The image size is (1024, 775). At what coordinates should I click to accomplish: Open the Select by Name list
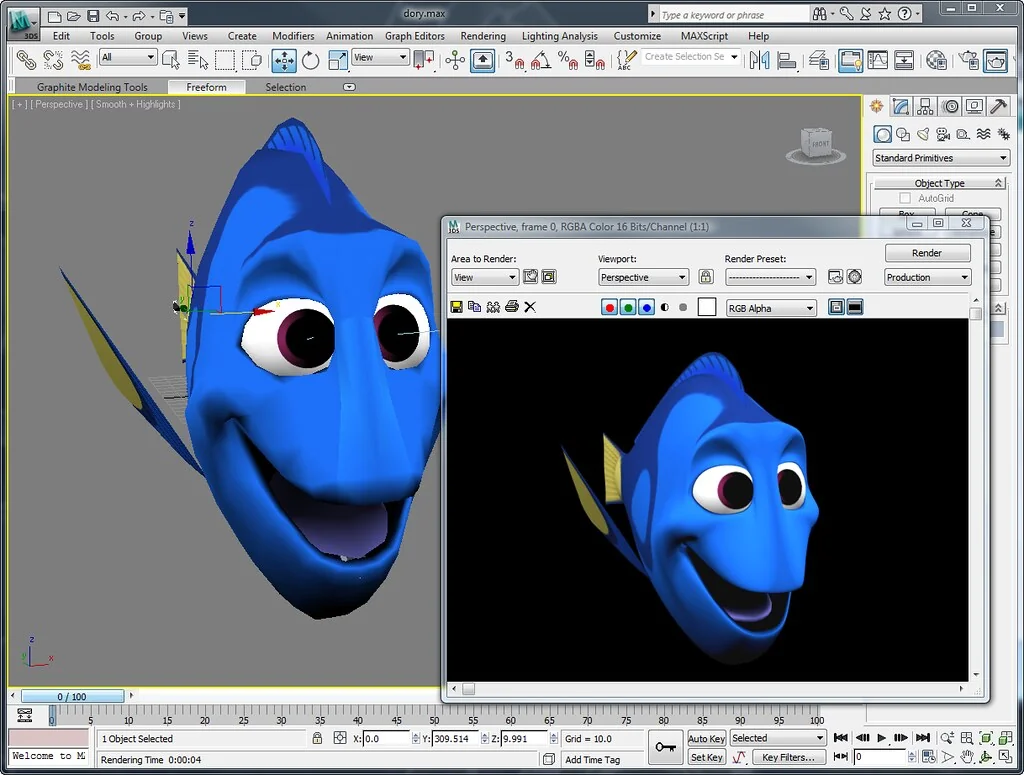click(197, 60)
